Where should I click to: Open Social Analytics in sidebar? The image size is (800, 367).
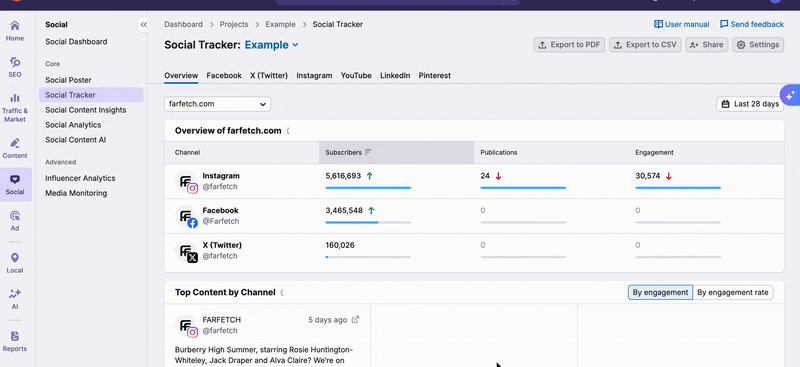(73, 125)
